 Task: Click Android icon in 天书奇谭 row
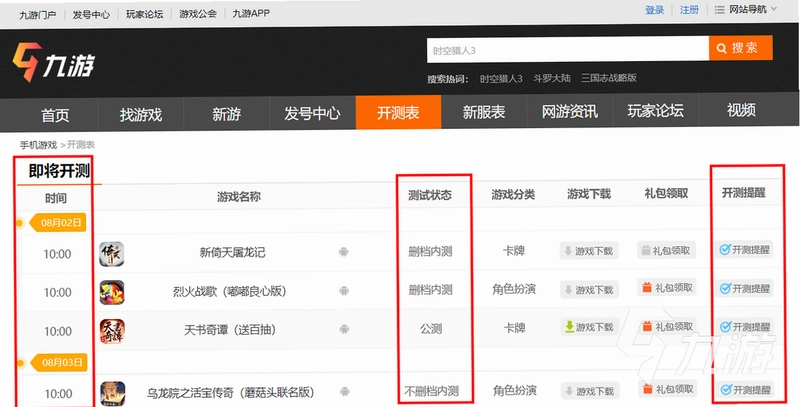(344, 329)
